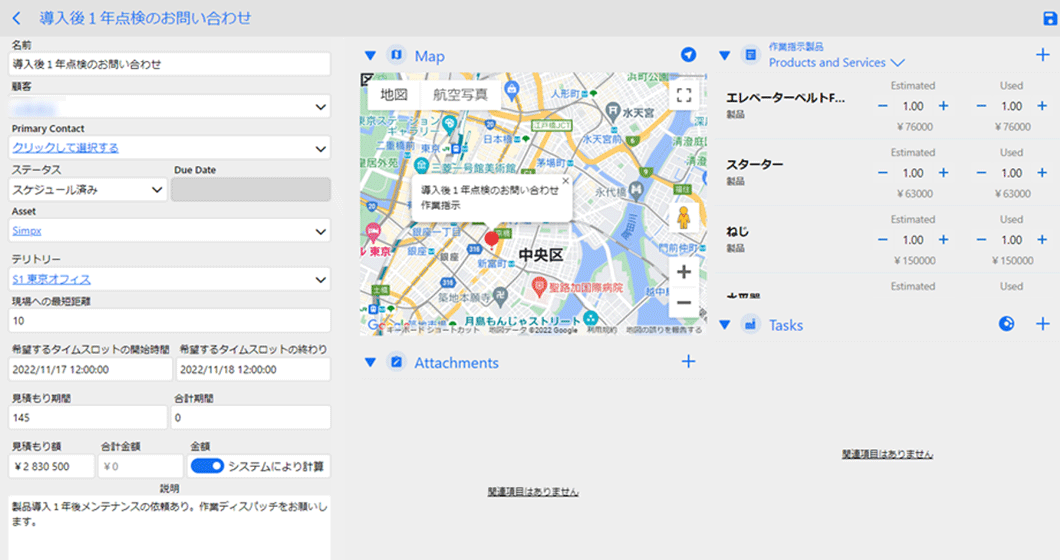
Task: Switch map to 航空写真 view
Action: pyautogui.click(x=460, y=95)
